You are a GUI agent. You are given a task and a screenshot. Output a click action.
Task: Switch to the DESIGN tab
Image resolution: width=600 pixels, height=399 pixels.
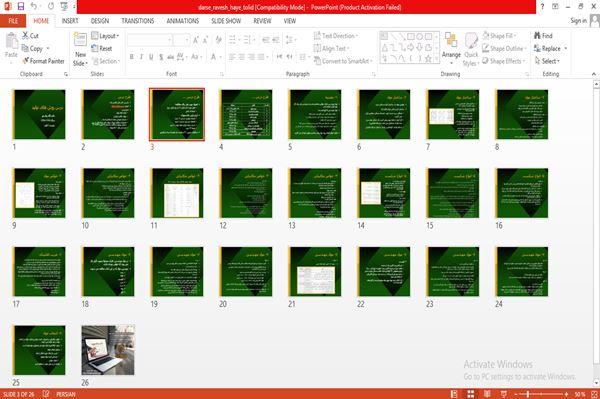[x=100, y=21]
